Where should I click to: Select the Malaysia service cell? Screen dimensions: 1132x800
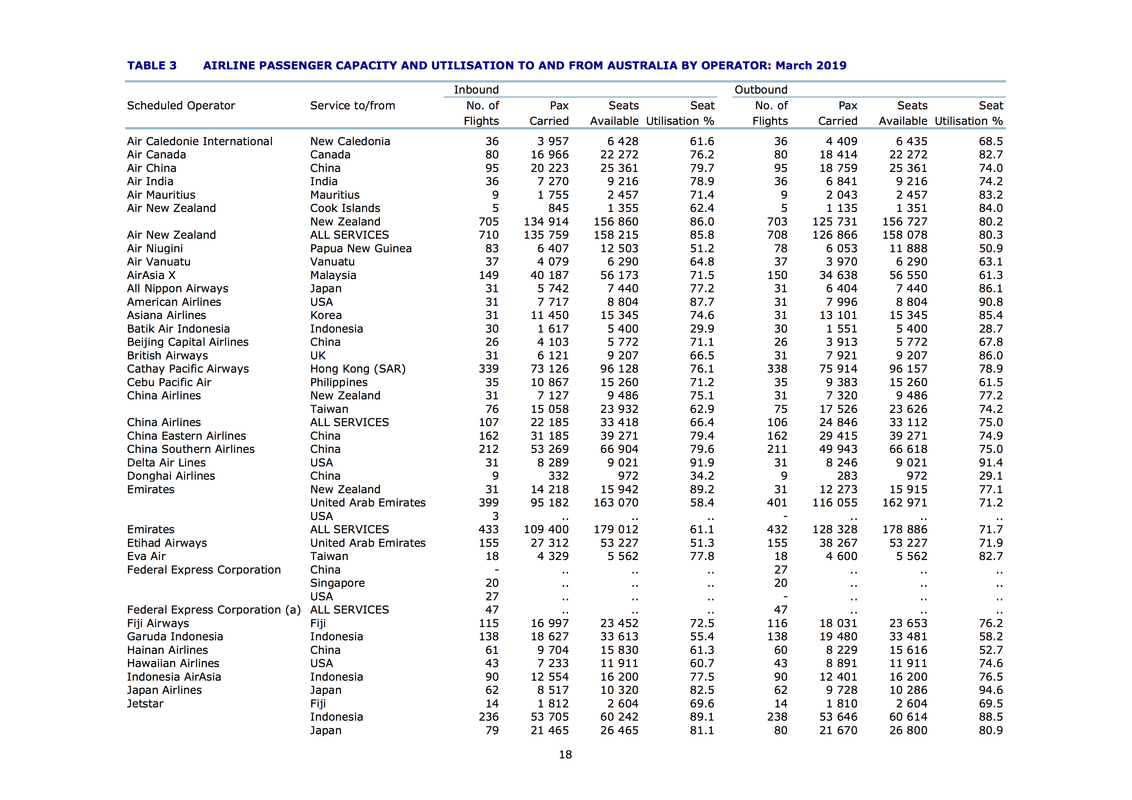tap(334, 275)
